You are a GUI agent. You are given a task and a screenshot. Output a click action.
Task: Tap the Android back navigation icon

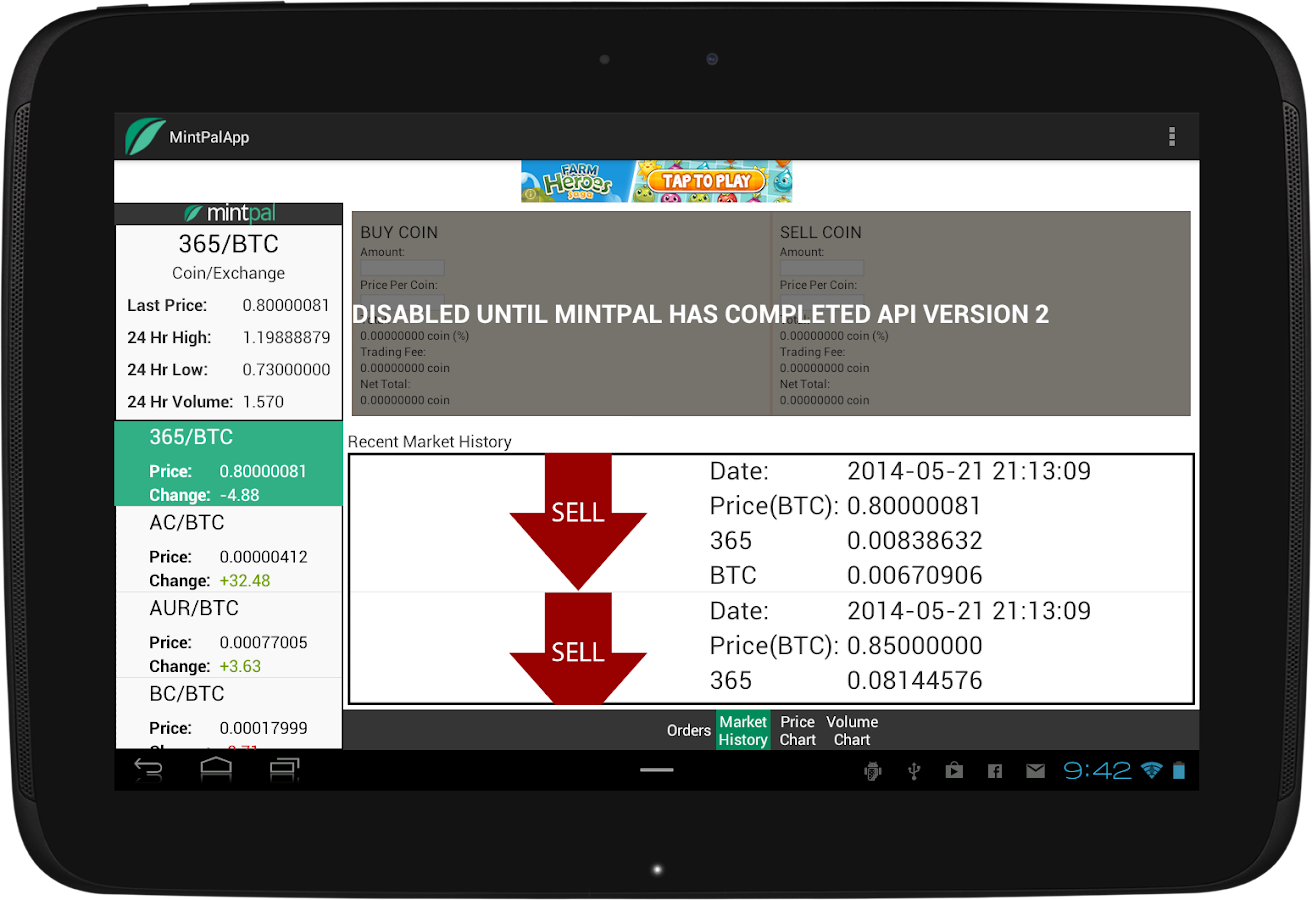pyautogui.click(x=149, y=769)
